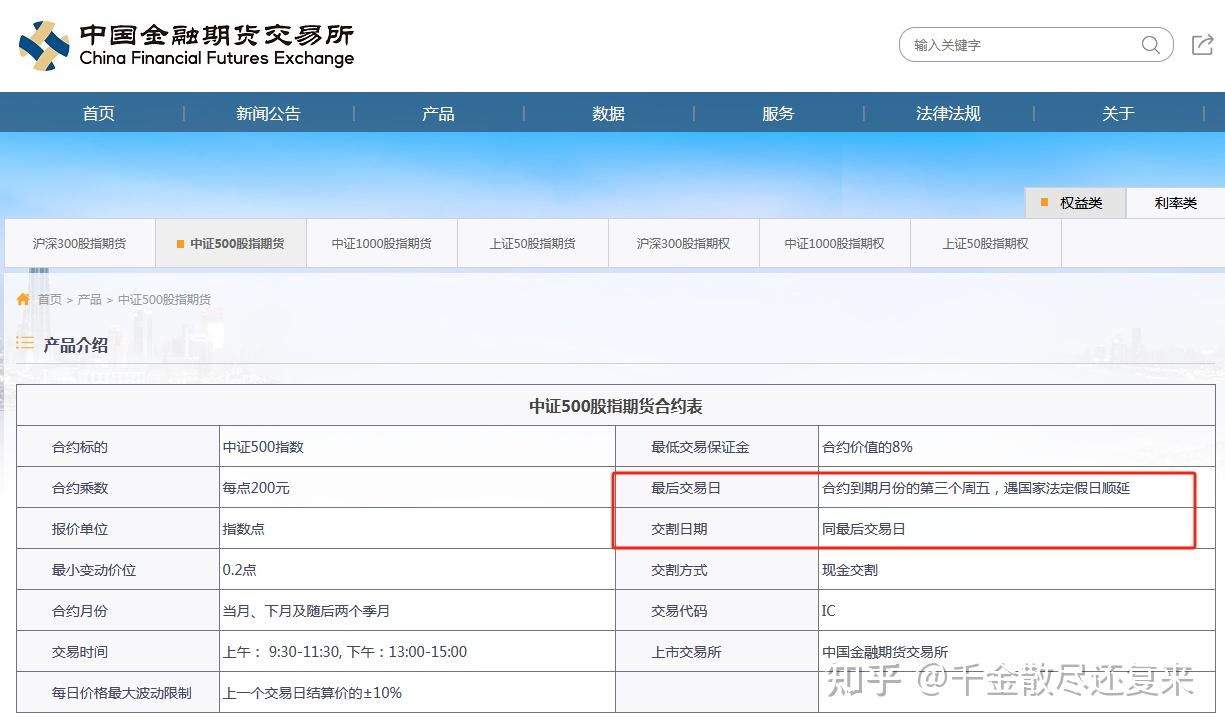Open the 中证1000股指期权 tab
The width and height of the screenshot is (1225, 728).
[834, 242]
